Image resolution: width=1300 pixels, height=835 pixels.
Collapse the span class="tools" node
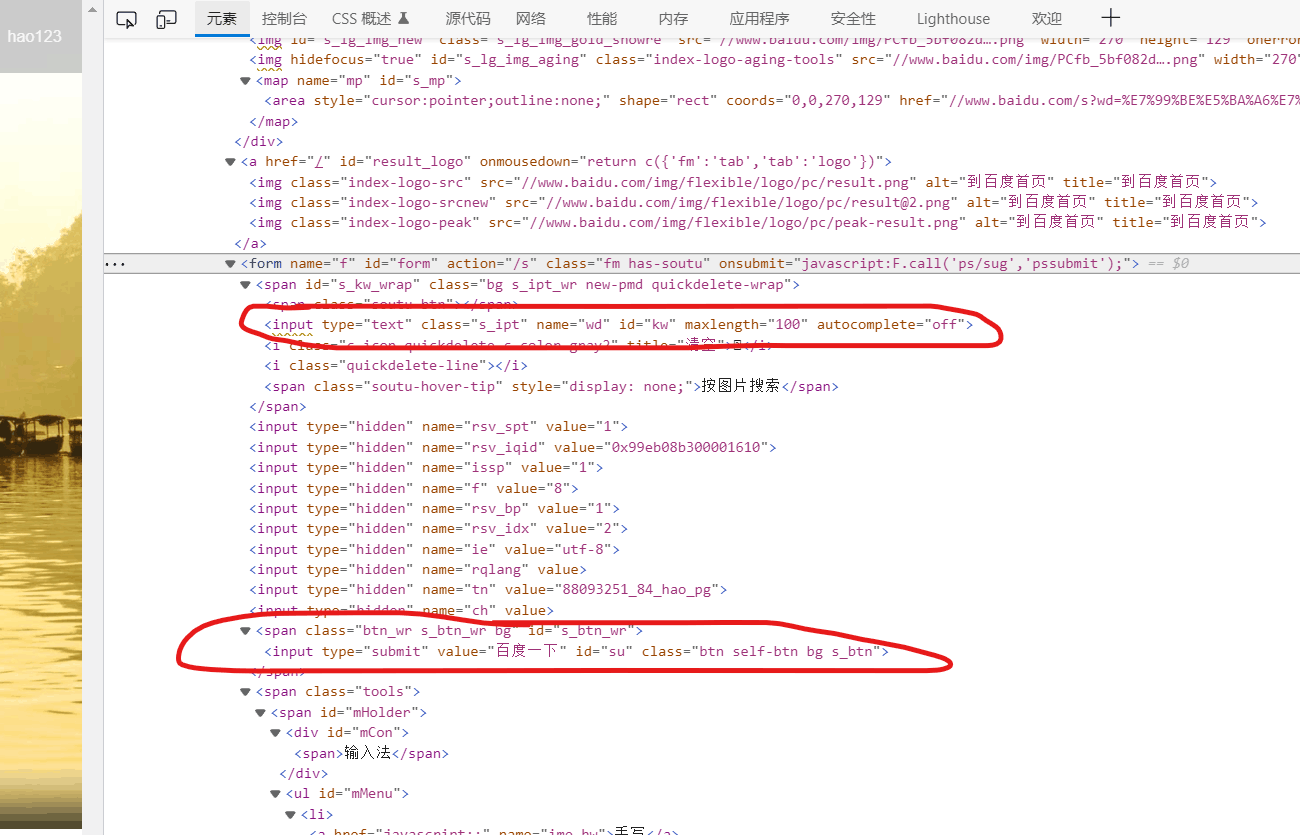tap(246, 692)
